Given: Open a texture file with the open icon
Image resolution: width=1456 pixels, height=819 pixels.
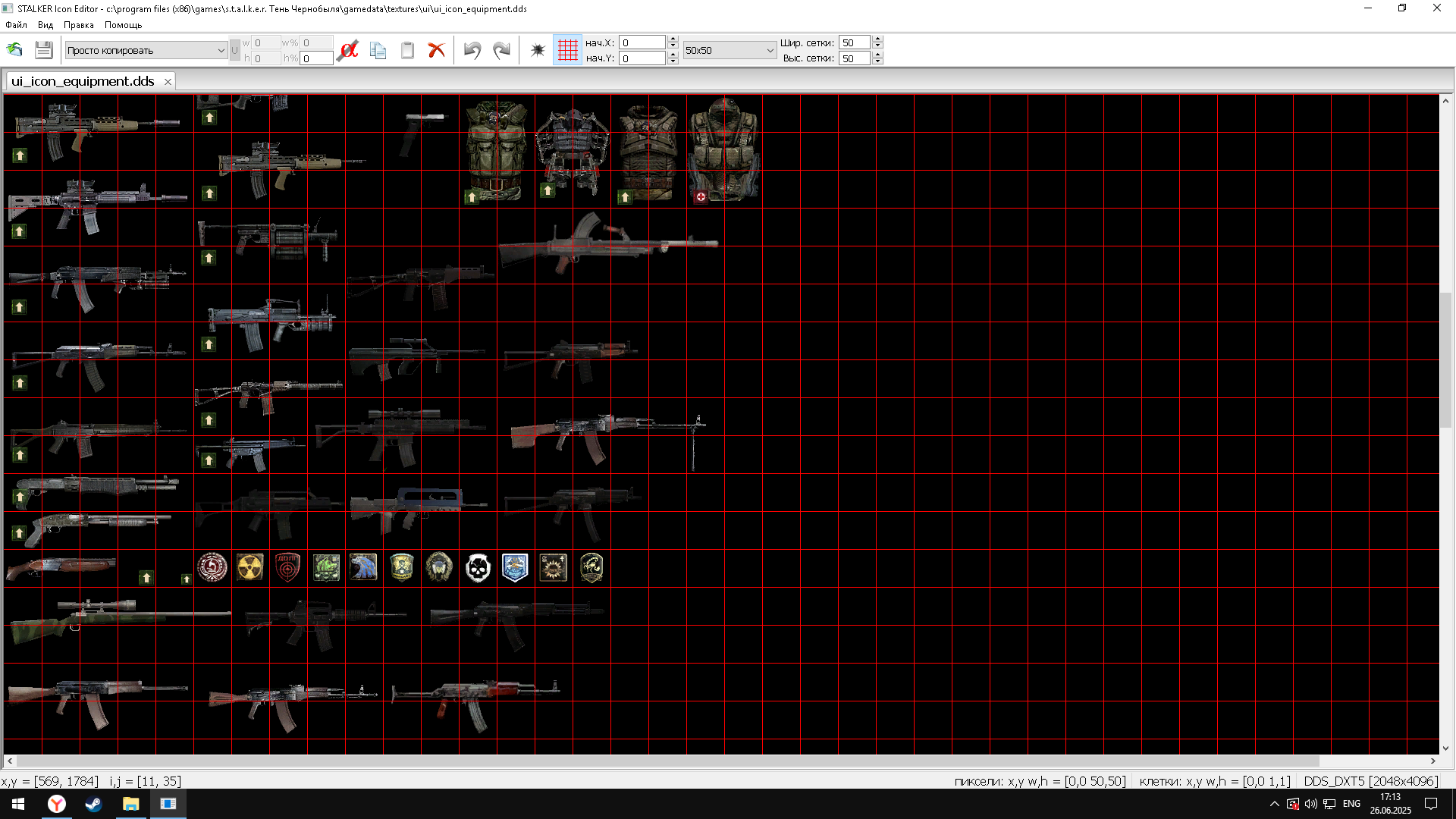Looking at the screenshot, I should point(14,50).
